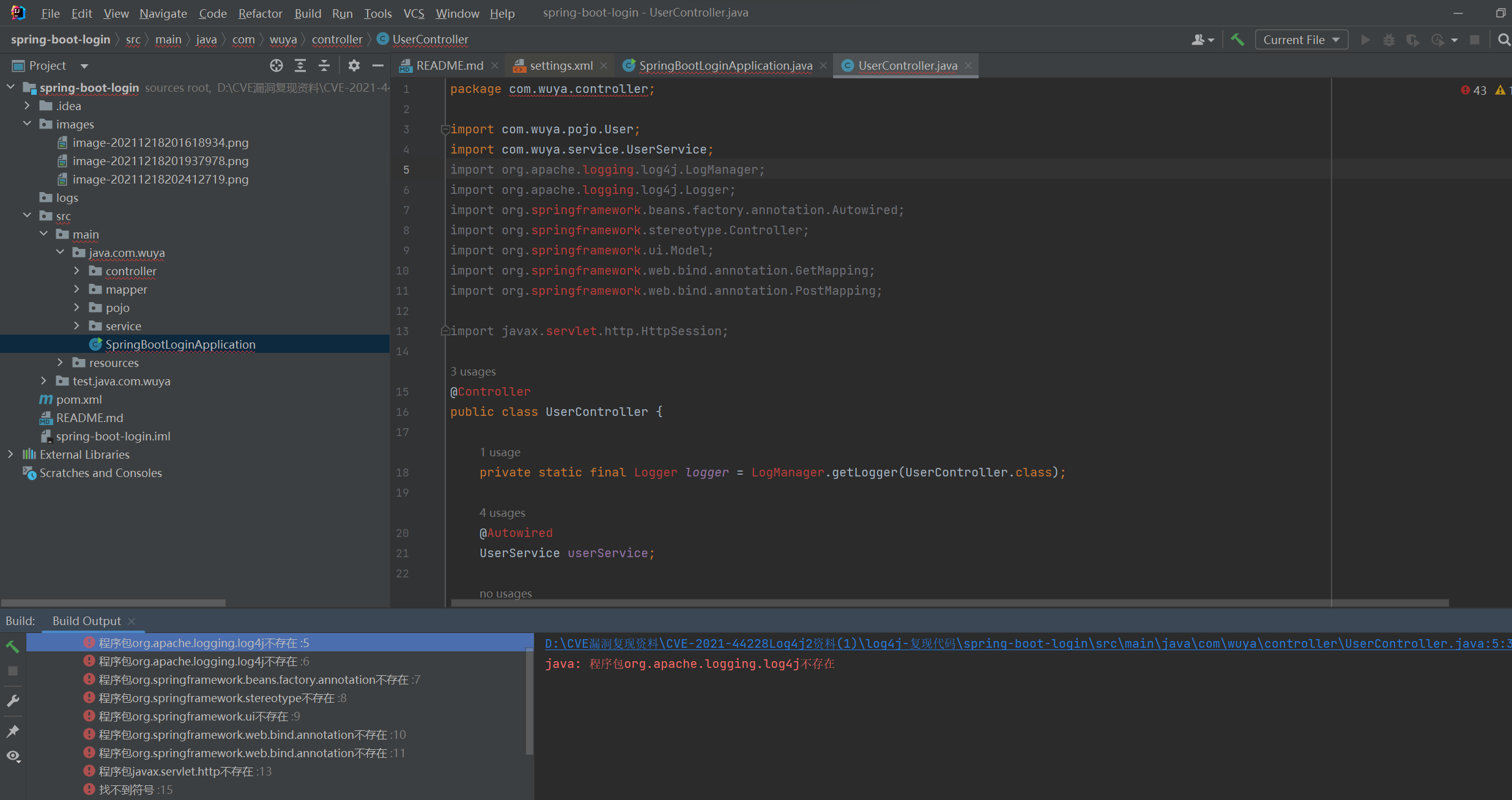
Task: Open the Navigate menu
Action: tap(163, 13)
